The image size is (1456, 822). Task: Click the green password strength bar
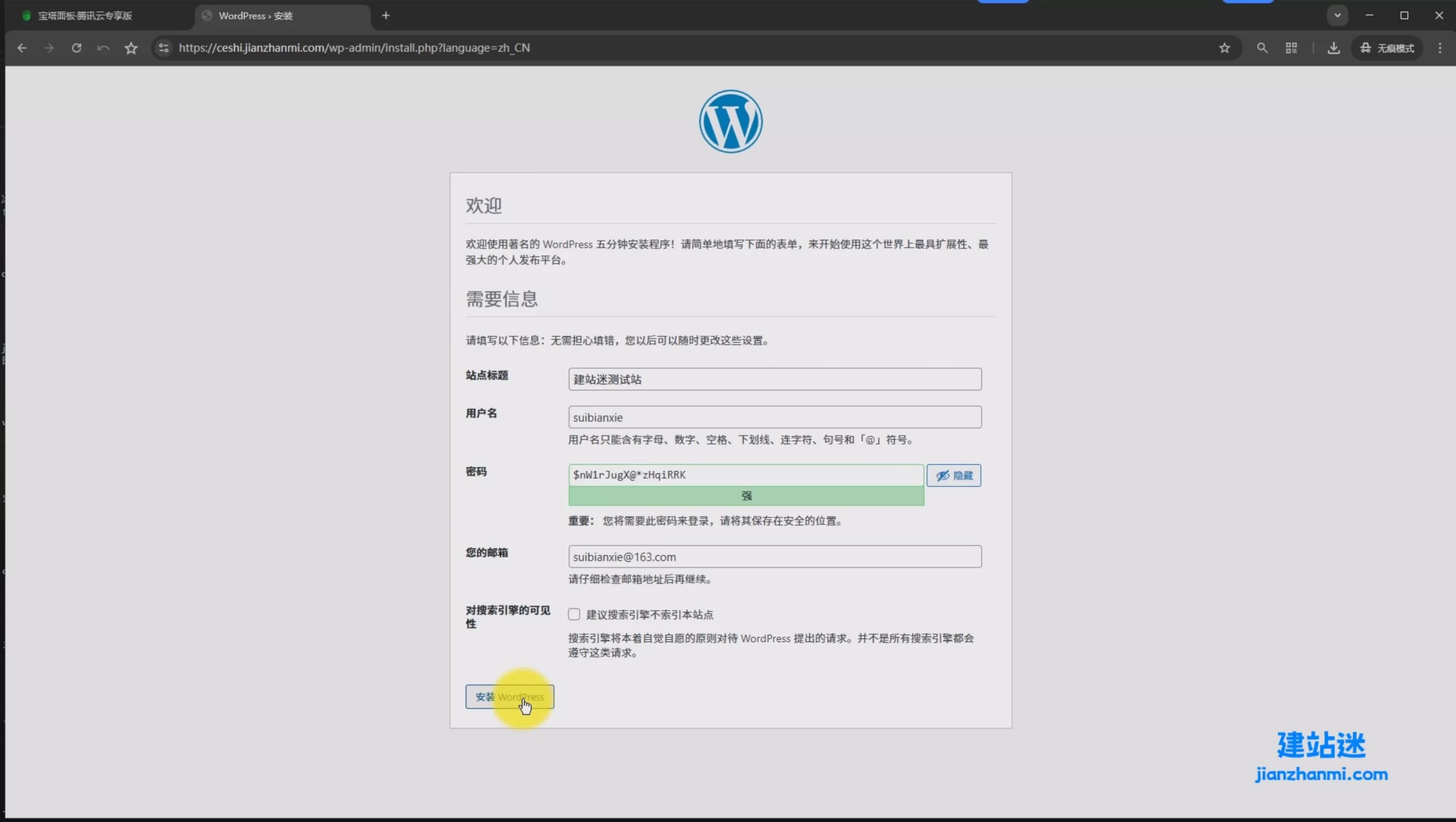[x=746, y=496]
